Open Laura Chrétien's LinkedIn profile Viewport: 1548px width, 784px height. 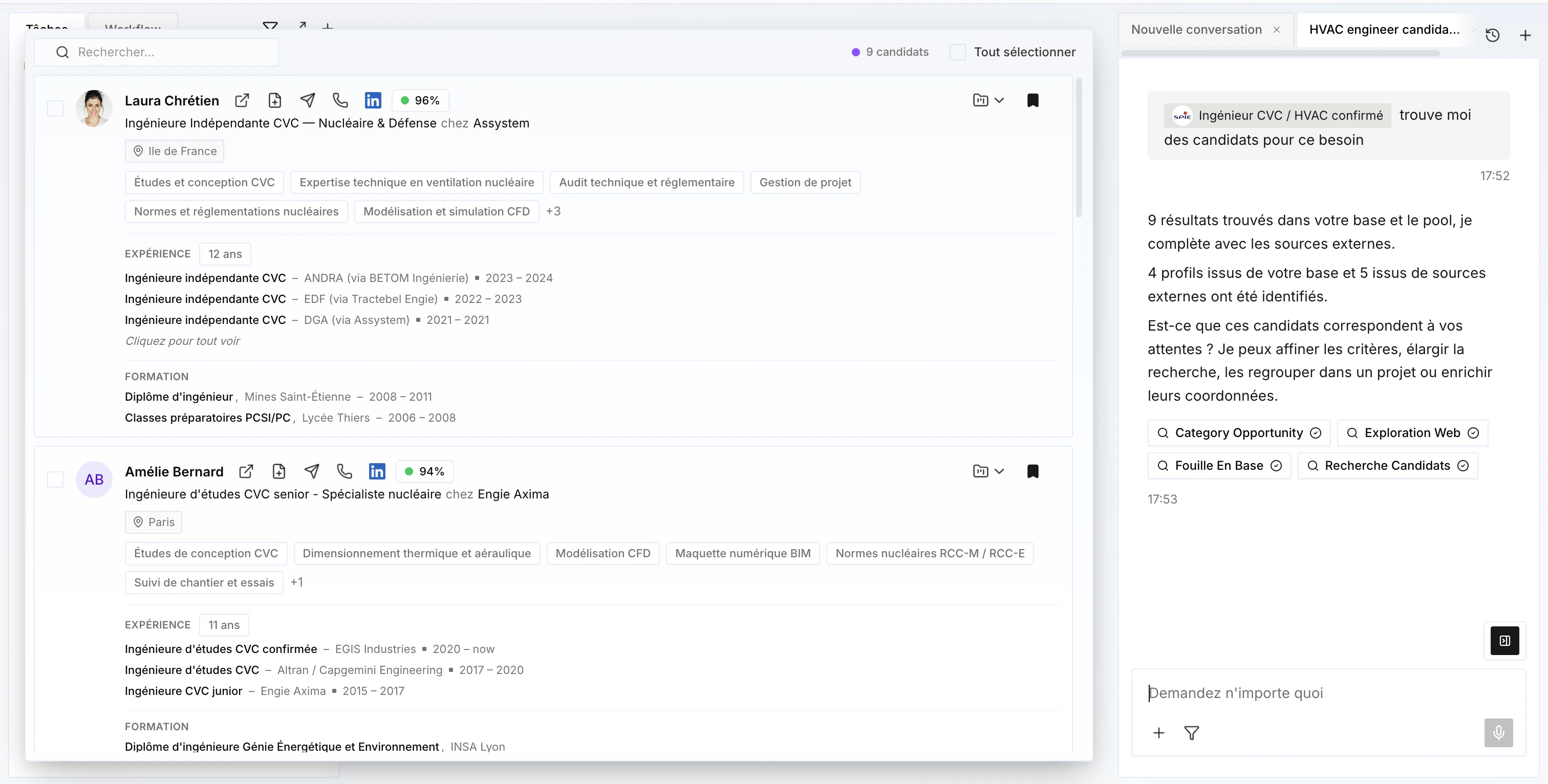click(373, 100)
